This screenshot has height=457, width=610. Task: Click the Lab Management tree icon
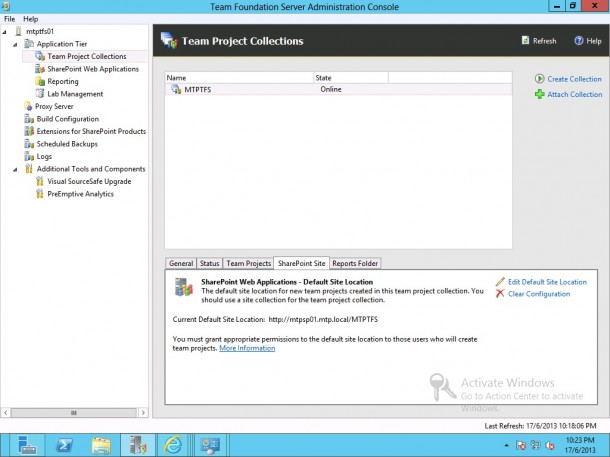pos(40,94)
